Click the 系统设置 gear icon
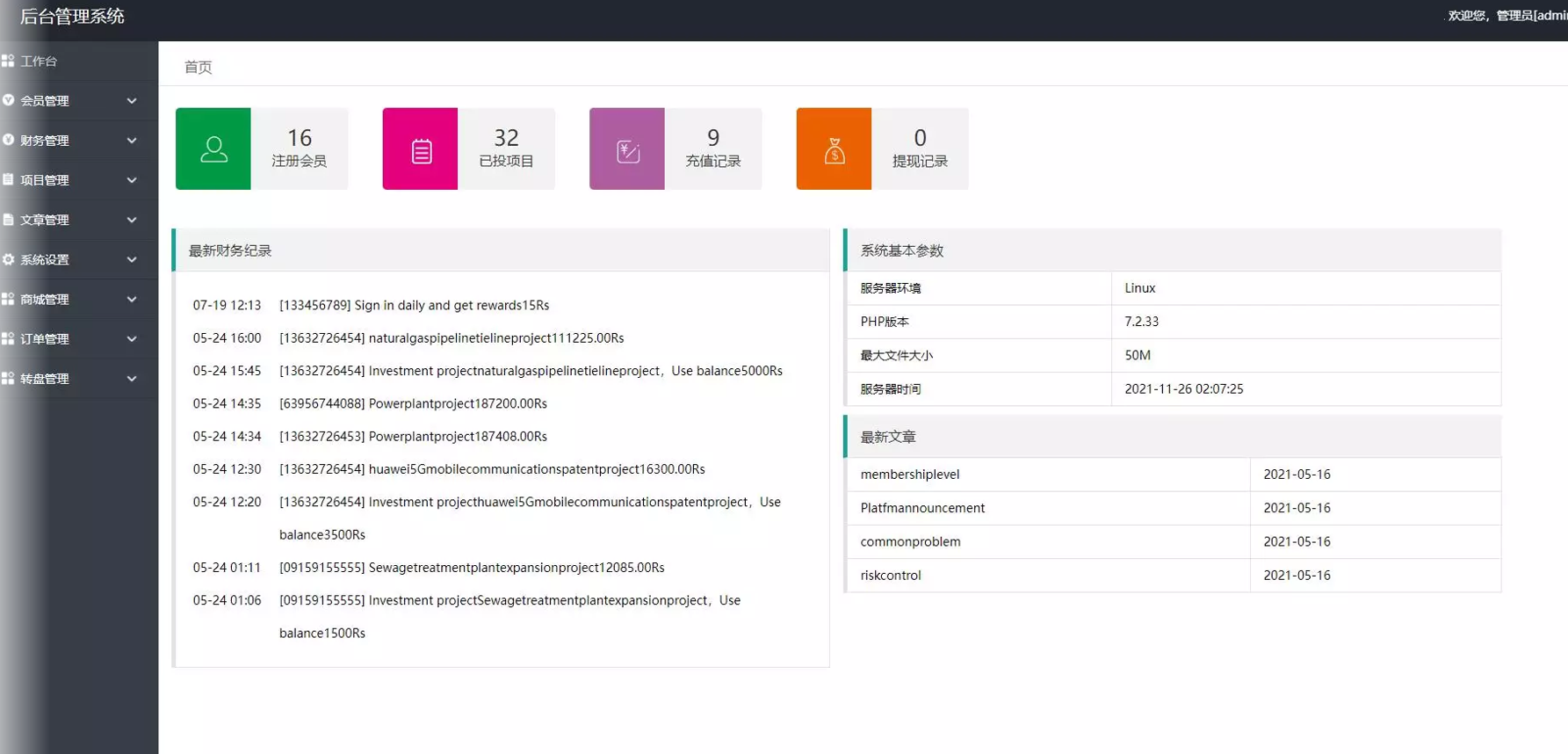1568x754 pixels. pos(8,259)
